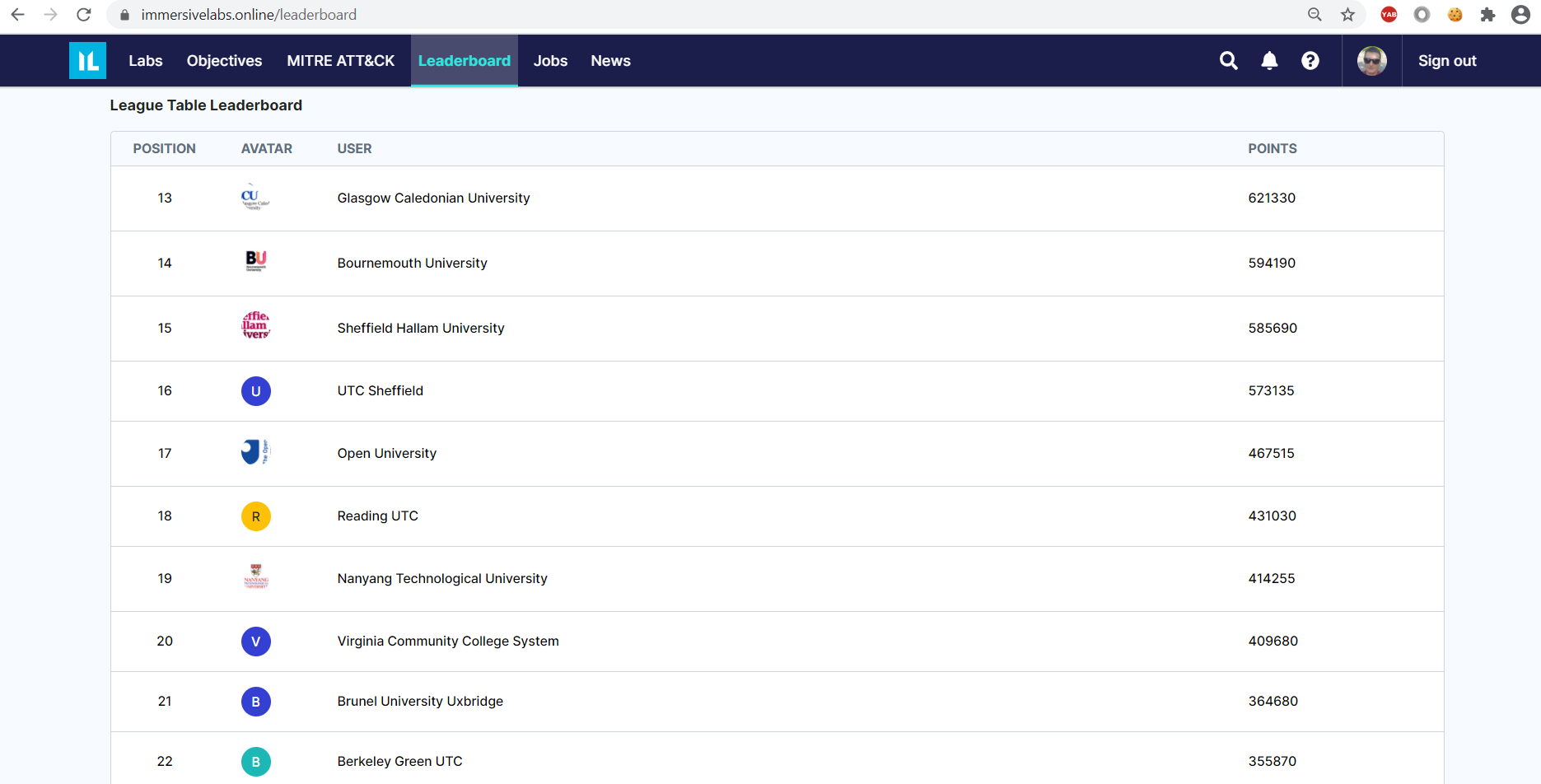Click Bournemouth University BU avatar logo
Viewport: 1541px width, 784px height.
click(x=255, y=262)
